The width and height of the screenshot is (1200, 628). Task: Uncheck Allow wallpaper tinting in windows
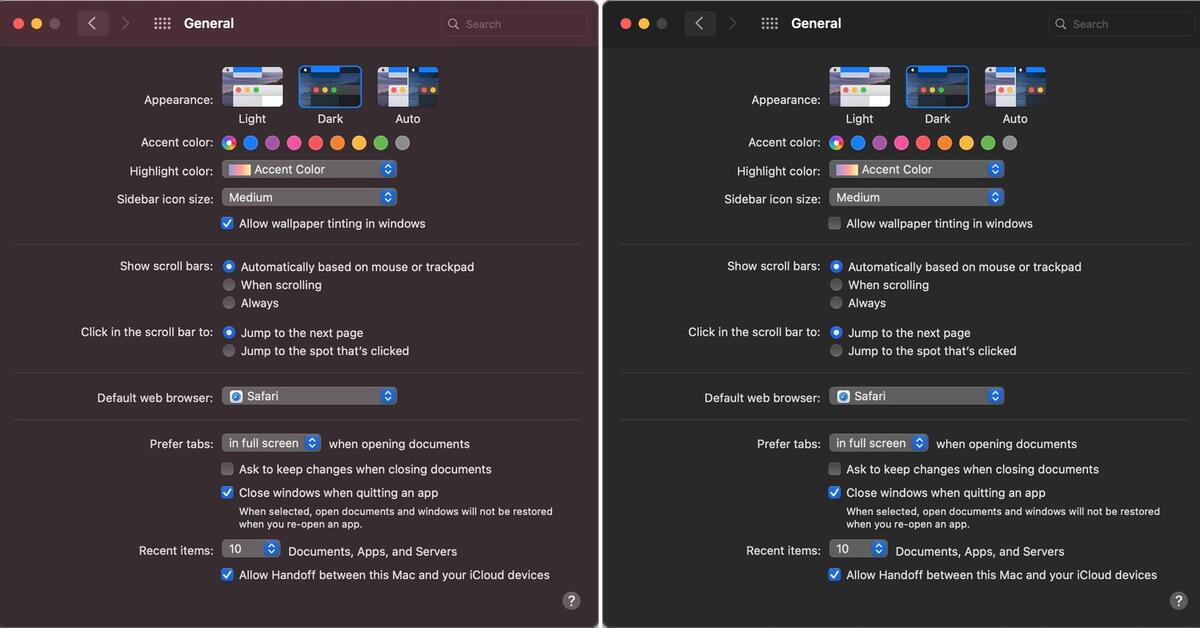click(x=226, y=223)
